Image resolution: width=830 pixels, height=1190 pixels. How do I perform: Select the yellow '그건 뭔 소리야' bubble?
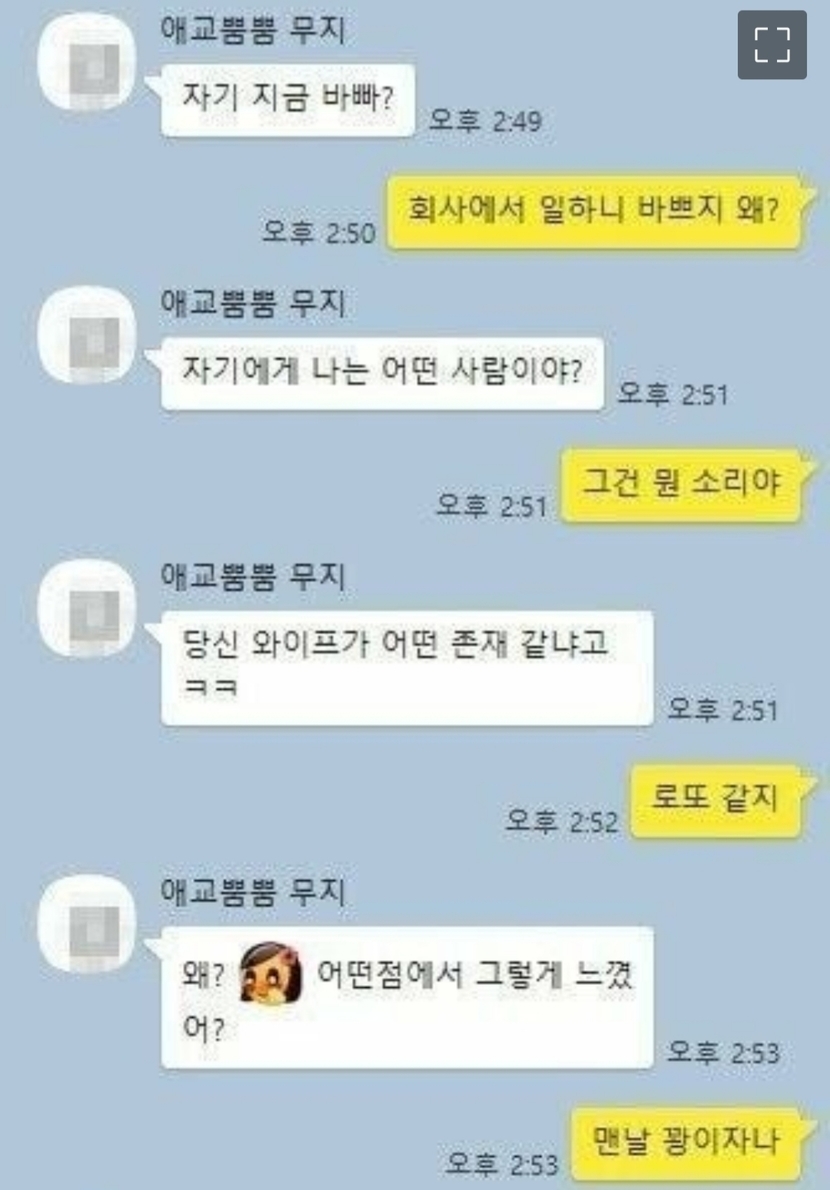point(681,485)
